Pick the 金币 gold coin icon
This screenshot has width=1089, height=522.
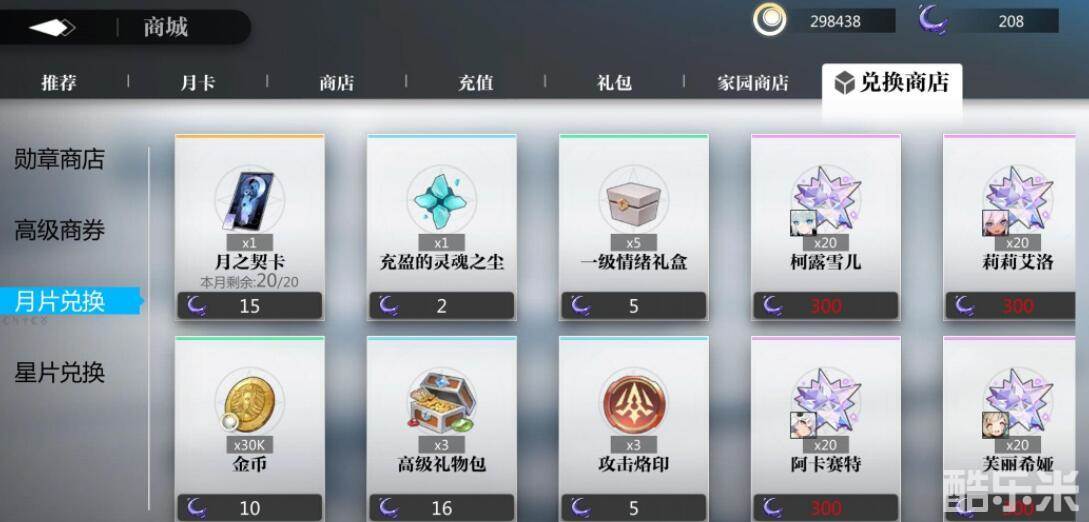tap(249, 401)
